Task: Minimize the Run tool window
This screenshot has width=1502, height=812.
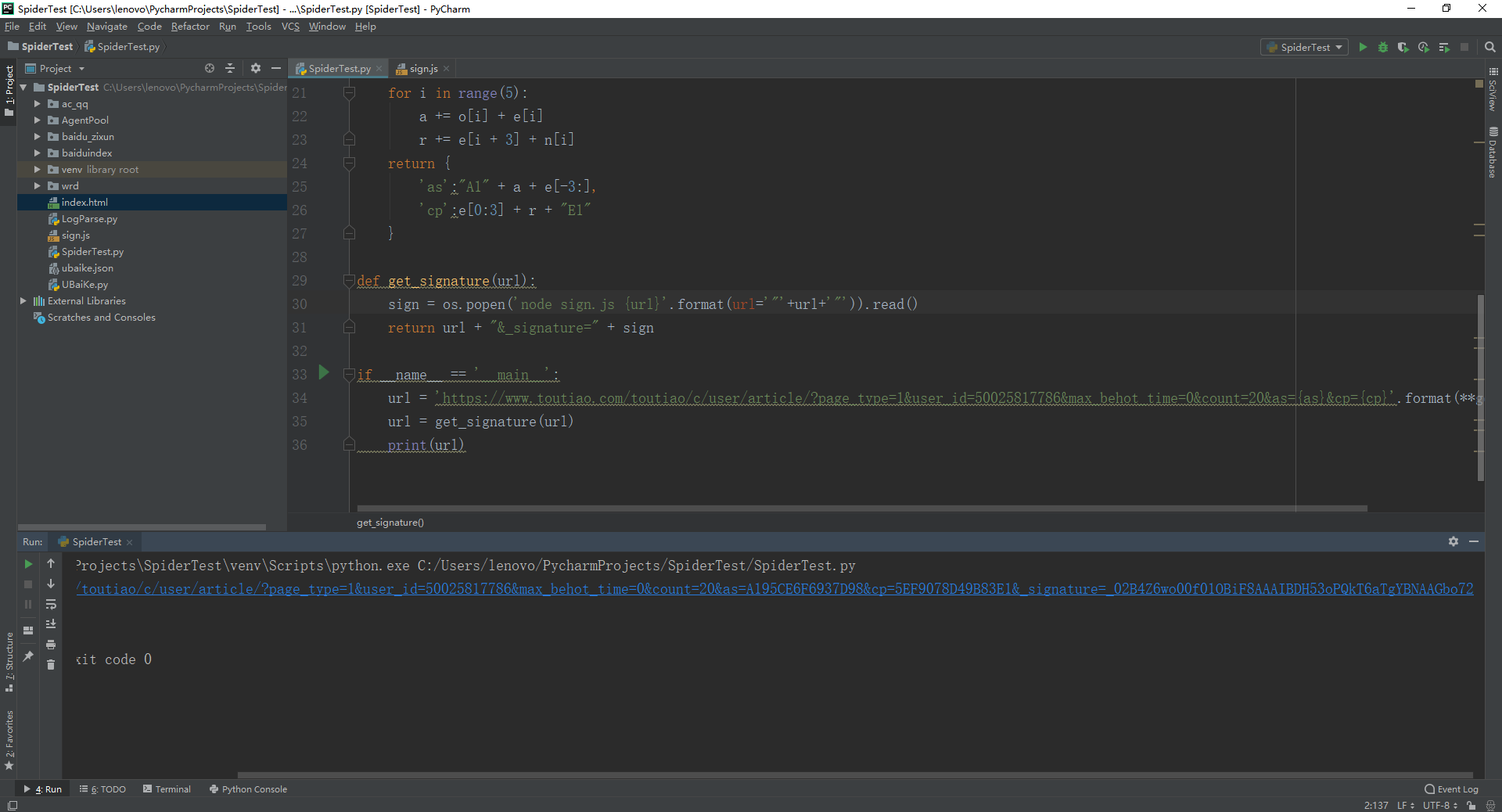Action: tap(1474, 541)
